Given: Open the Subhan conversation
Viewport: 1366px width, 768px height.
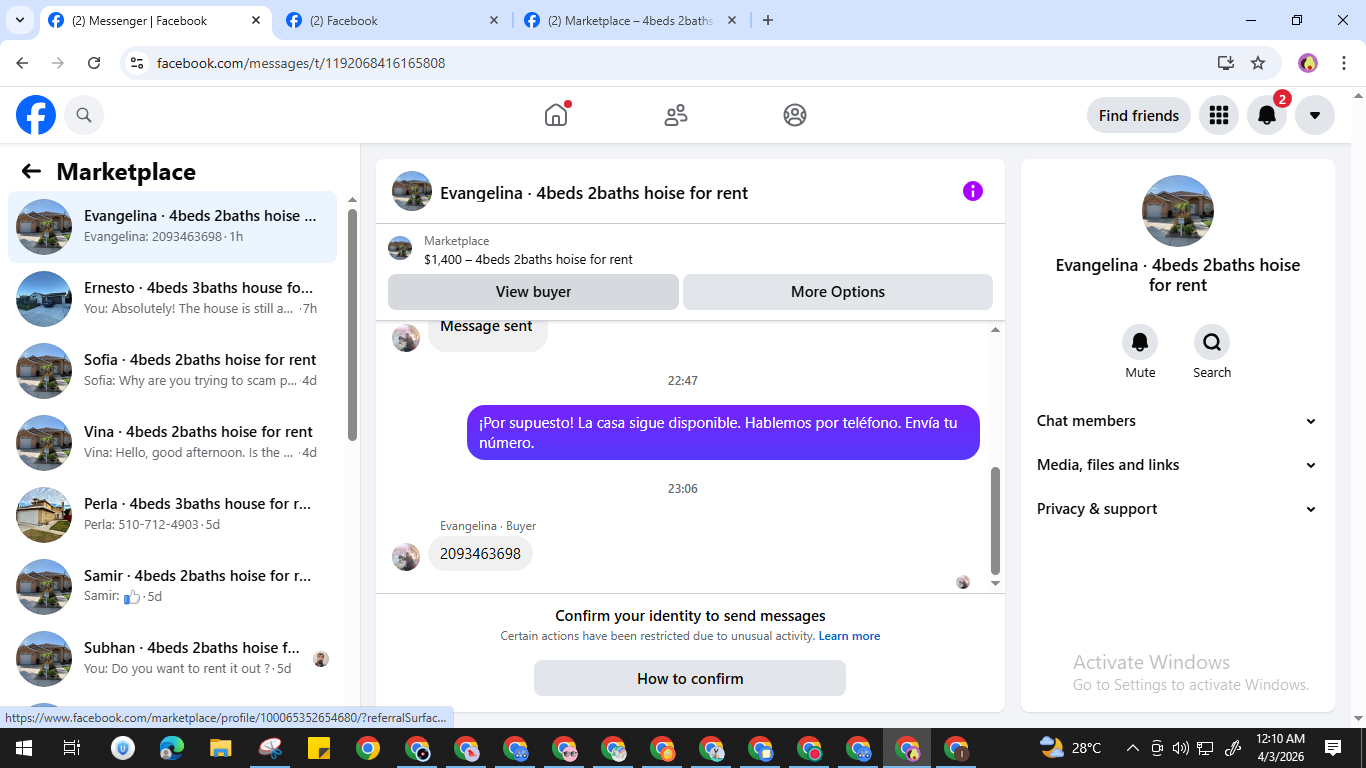Looking at the screenshot, I should 172,659.
